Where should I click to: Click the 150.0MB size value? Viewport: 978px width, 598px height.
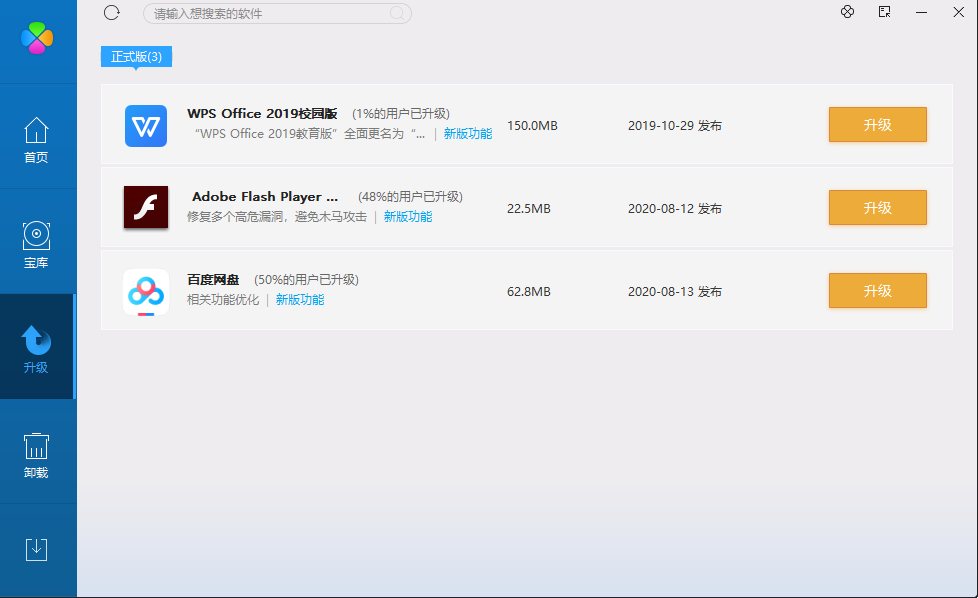532,125
